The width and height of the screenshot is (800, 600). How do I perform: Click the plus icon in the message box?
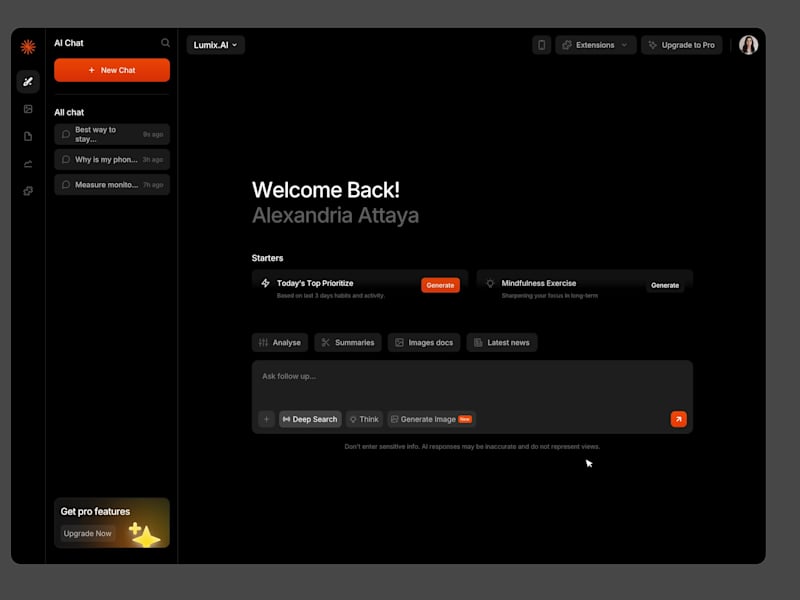[267, 419]
